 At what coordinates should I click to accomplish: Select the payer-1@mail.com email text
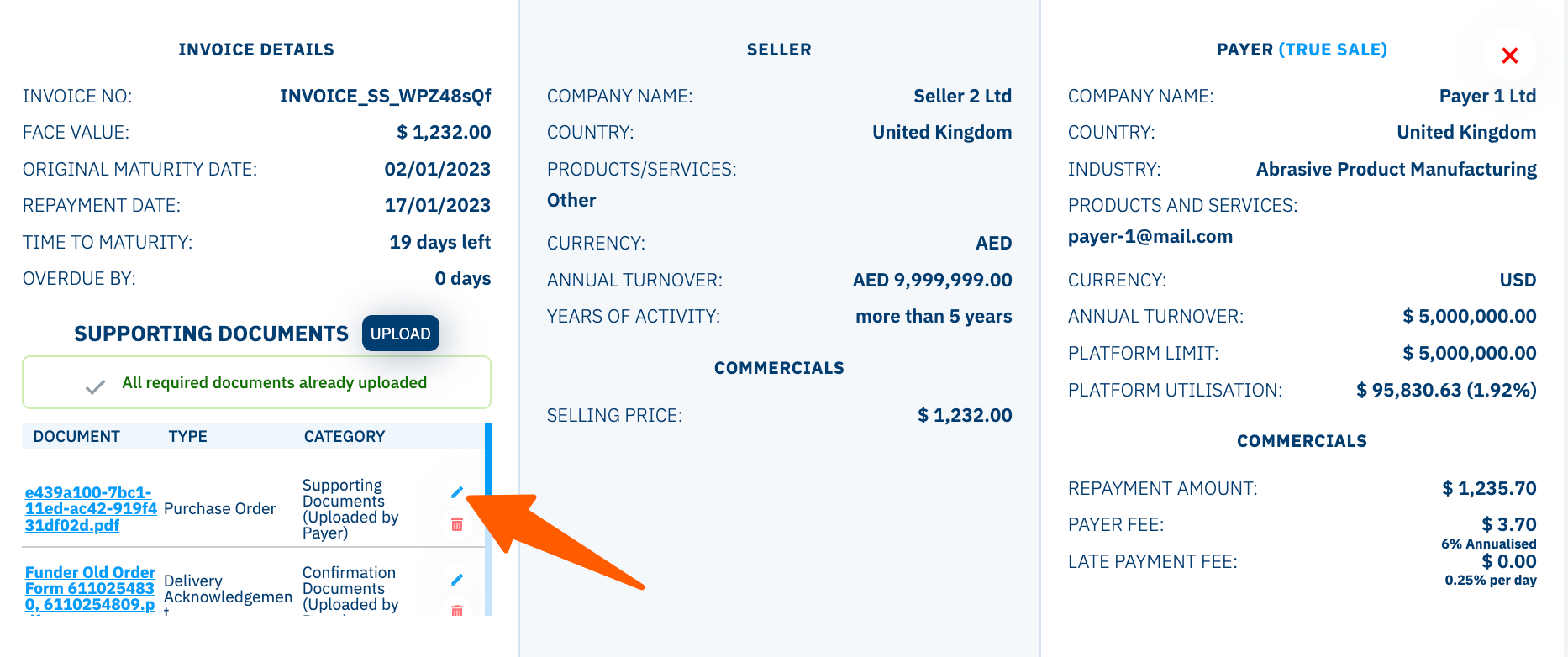1150,237
